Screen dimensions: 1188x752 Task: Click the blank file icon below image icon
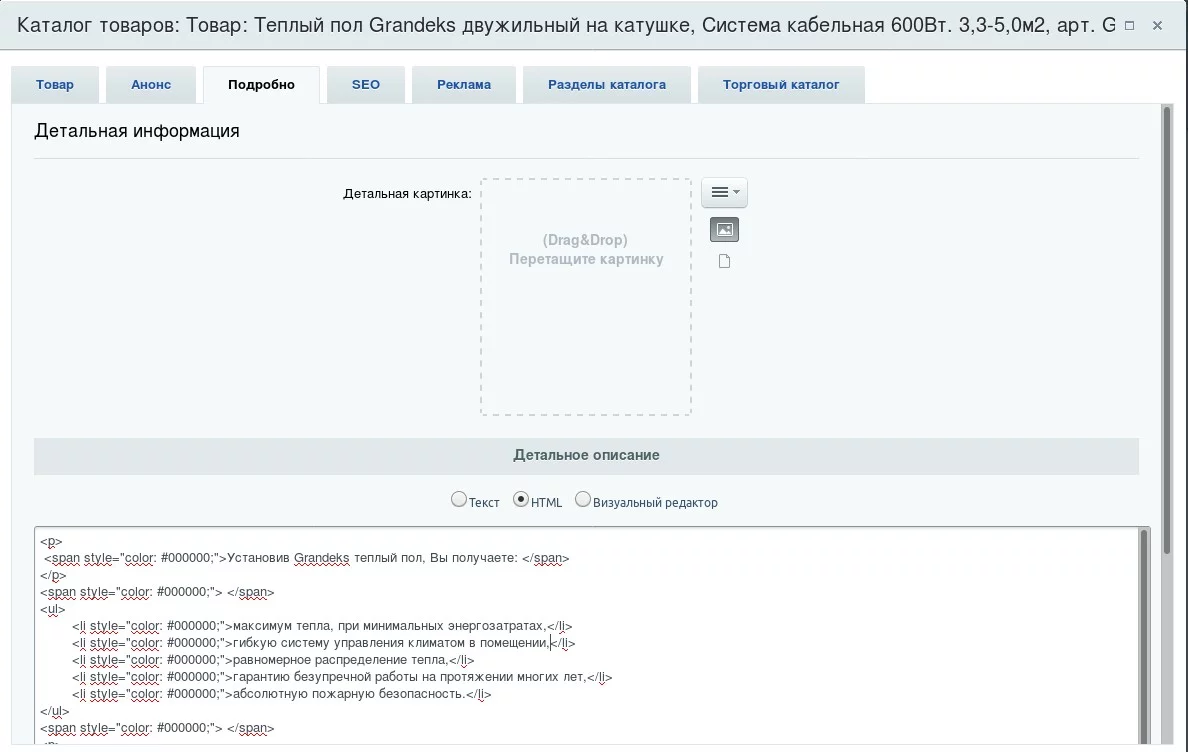tap(724, 262)
